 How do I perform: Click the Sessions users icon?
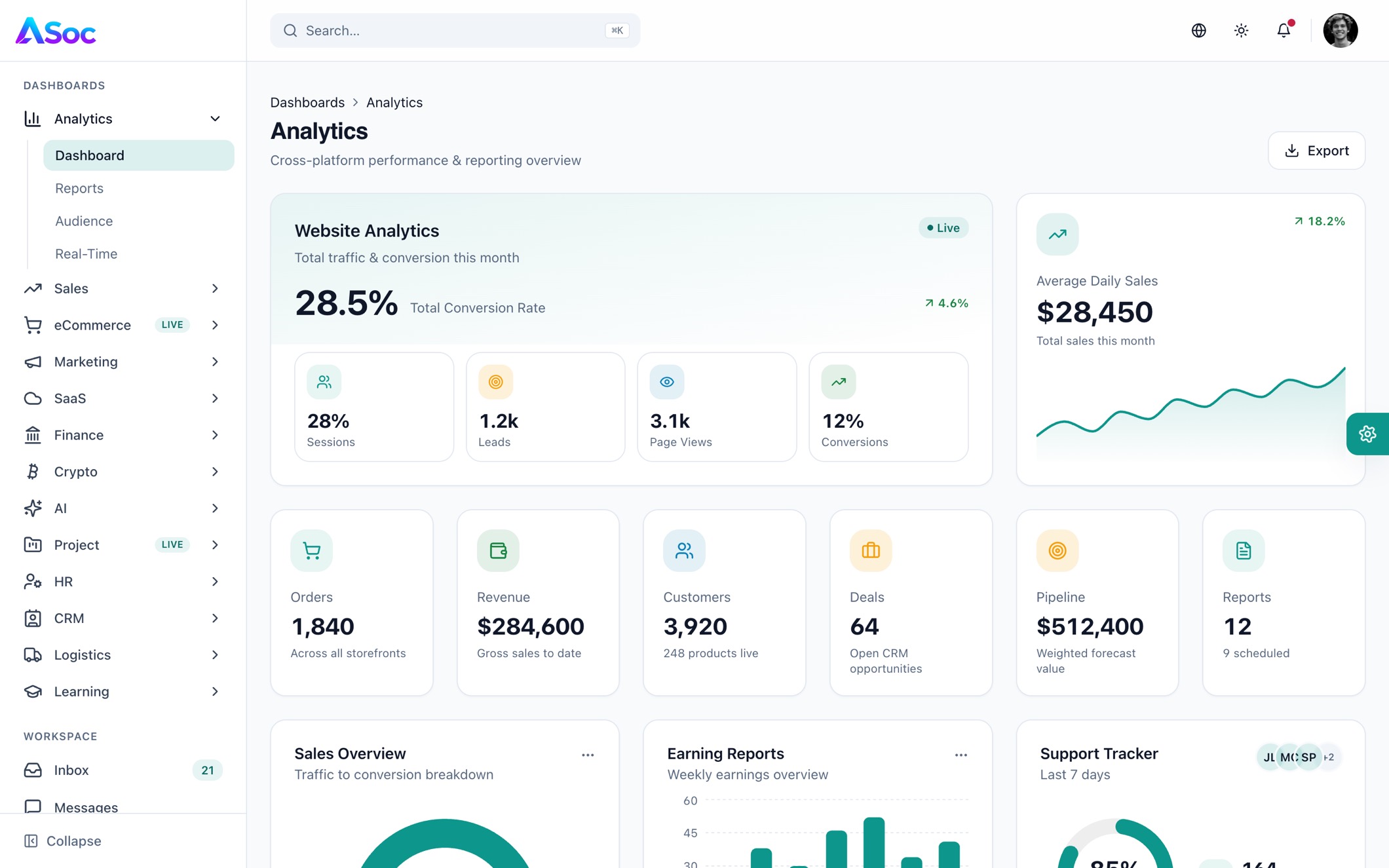coord(324,382)
